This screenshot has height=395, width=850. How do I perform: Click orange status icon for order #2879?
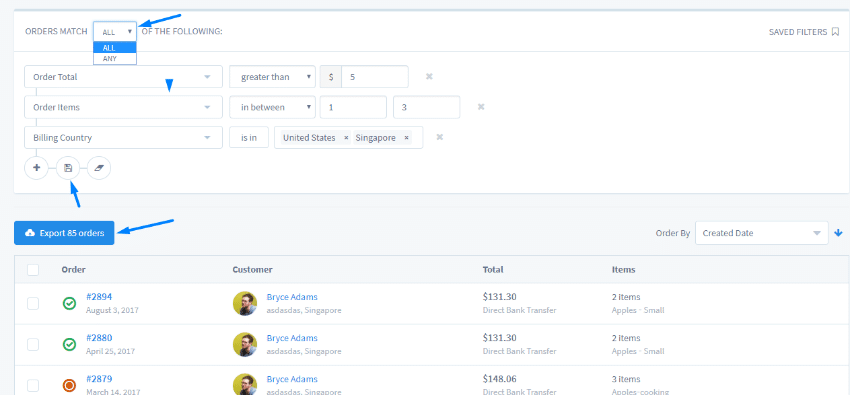[69, 385]
